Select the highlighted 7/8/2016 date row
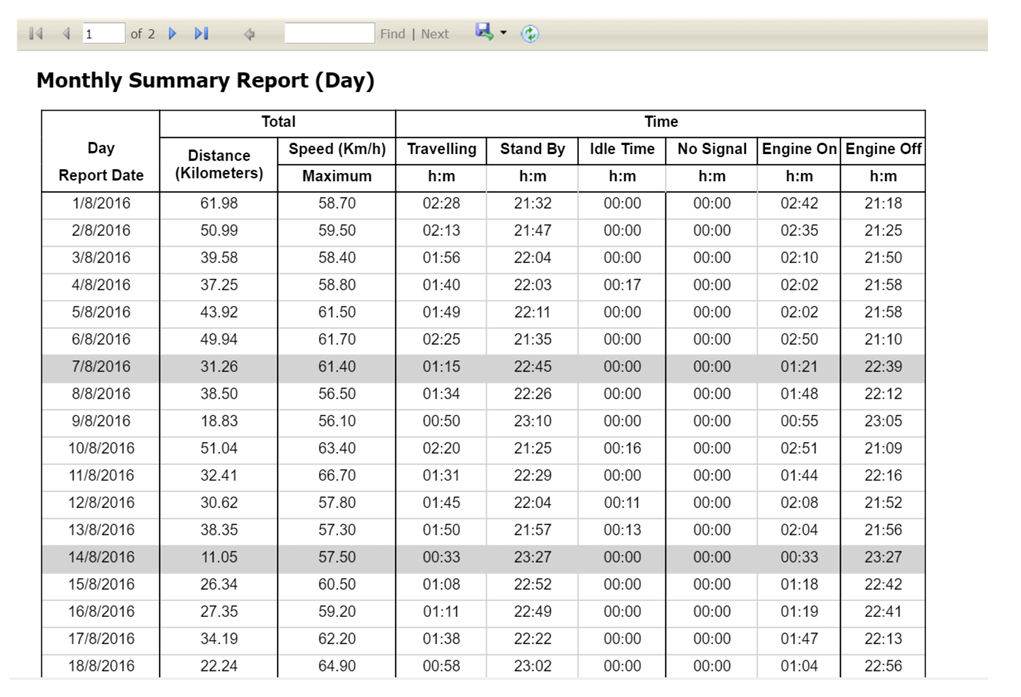This screenshot has height=697, width=1021. 100,367
